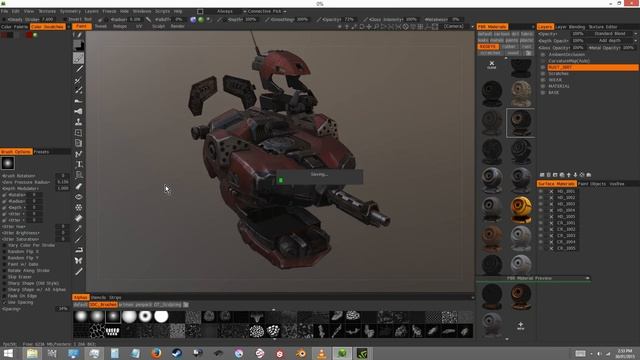The height and width of the screenshot is (360, 640).
Task: Switch to the Render room tab
Action: coord(178,27)
